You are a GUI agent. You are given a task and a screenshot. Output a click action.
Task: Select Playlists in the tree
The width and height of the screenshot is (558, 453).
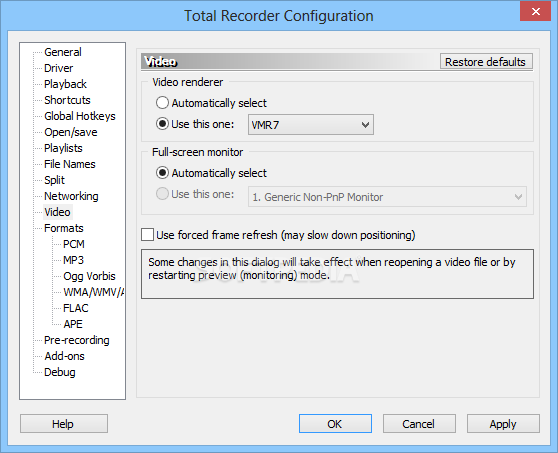[x=63, y=148]
